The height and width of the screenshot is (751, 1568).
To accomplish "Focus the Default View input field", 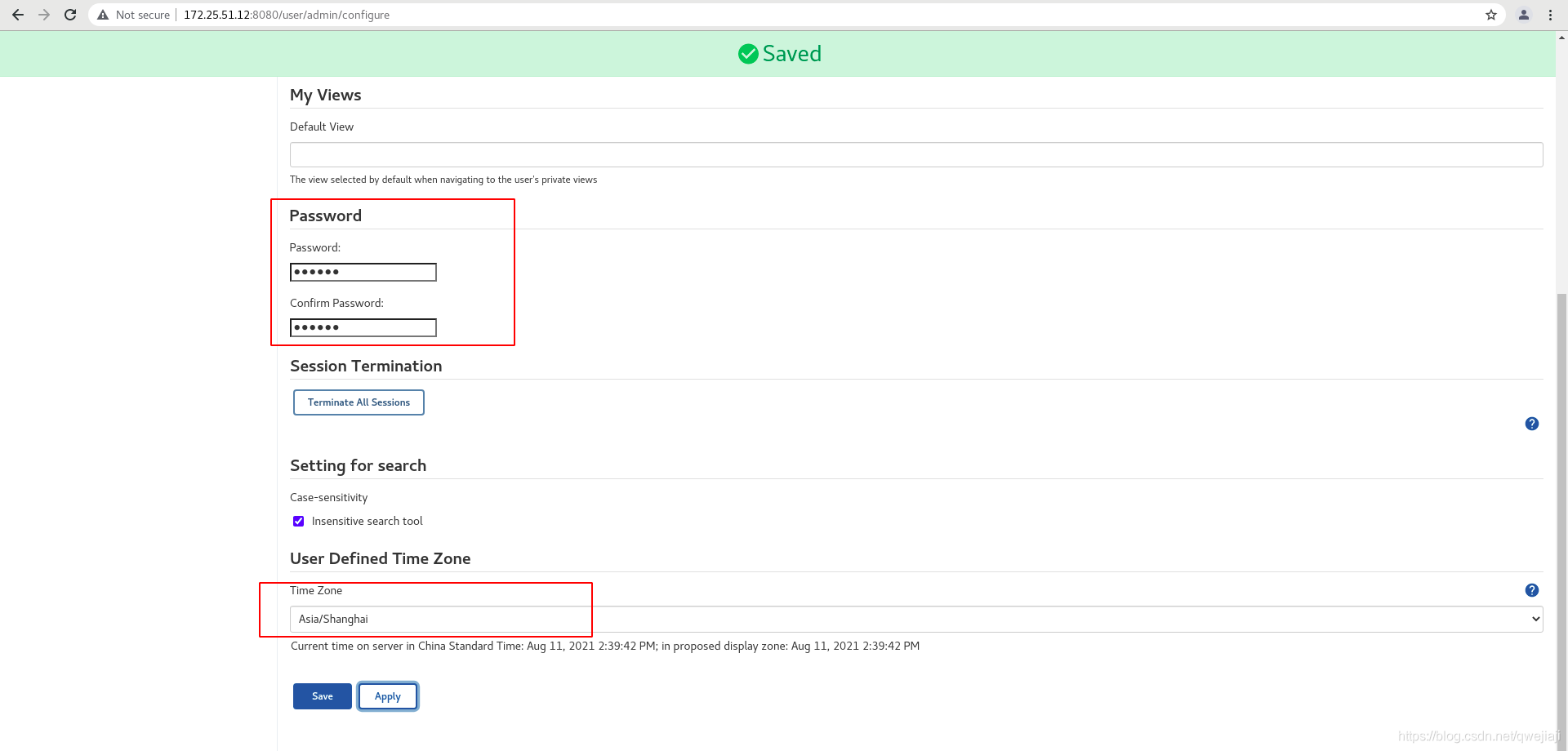I will pos(916,155).
